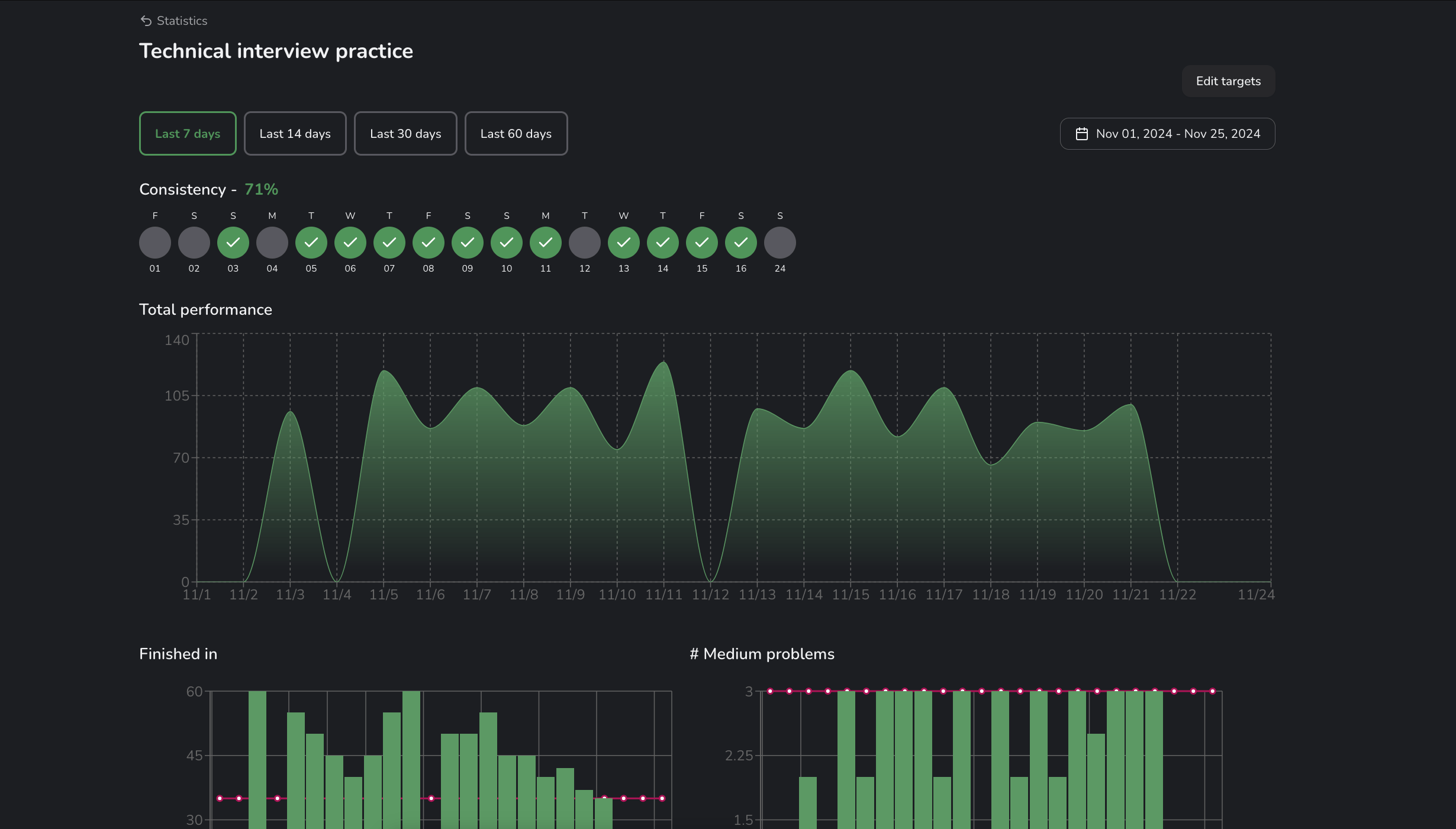The image size is (1456, 829).
Task: Click the Technical interview practice heading
Action: (276, 51)
